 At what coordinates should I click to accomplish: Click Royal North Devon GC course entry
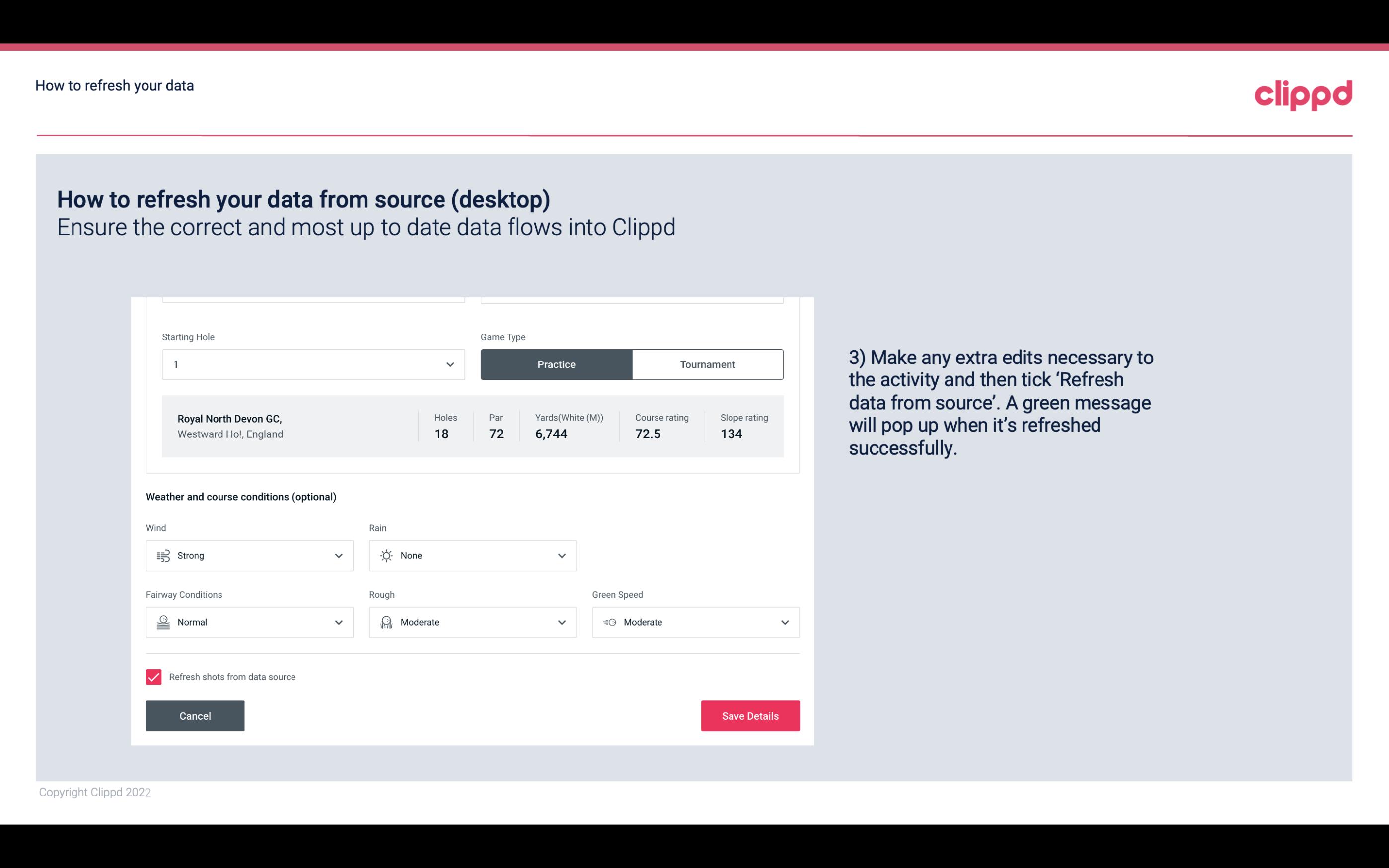tap(472, 426)
